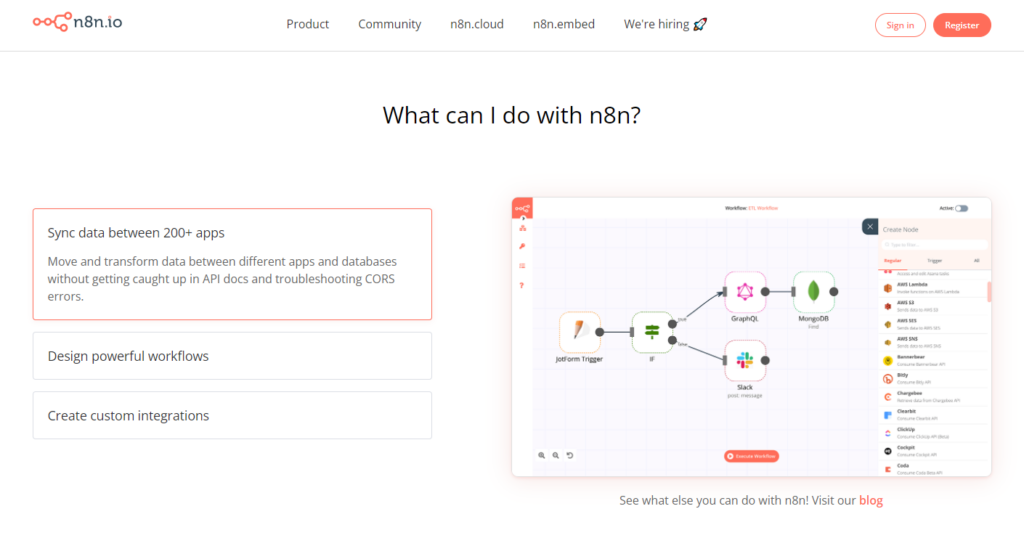Choose AWS SES from node list
This screenshot has height=538, width=1024.
click(x=934, y=324)
